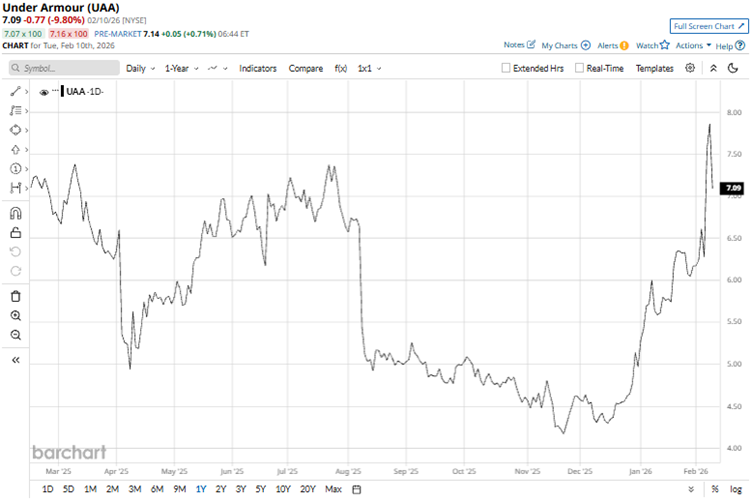Image resolution: width=752 pixels, height=501 pixels.
Task: Select the 1D time range
Action: click(47, 489)
